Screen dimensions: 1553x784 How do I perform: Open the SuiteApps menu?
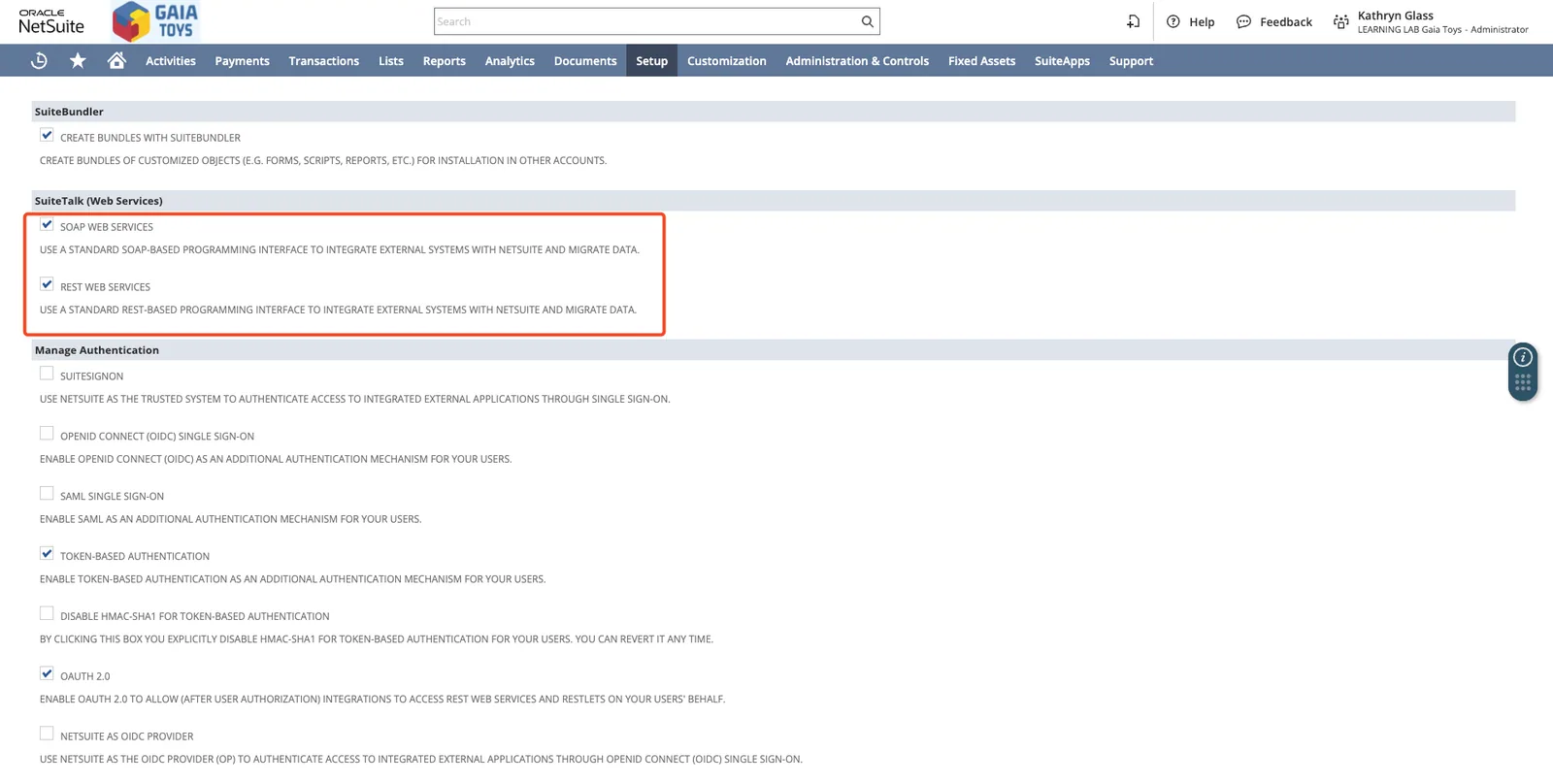click(1062, 60)
